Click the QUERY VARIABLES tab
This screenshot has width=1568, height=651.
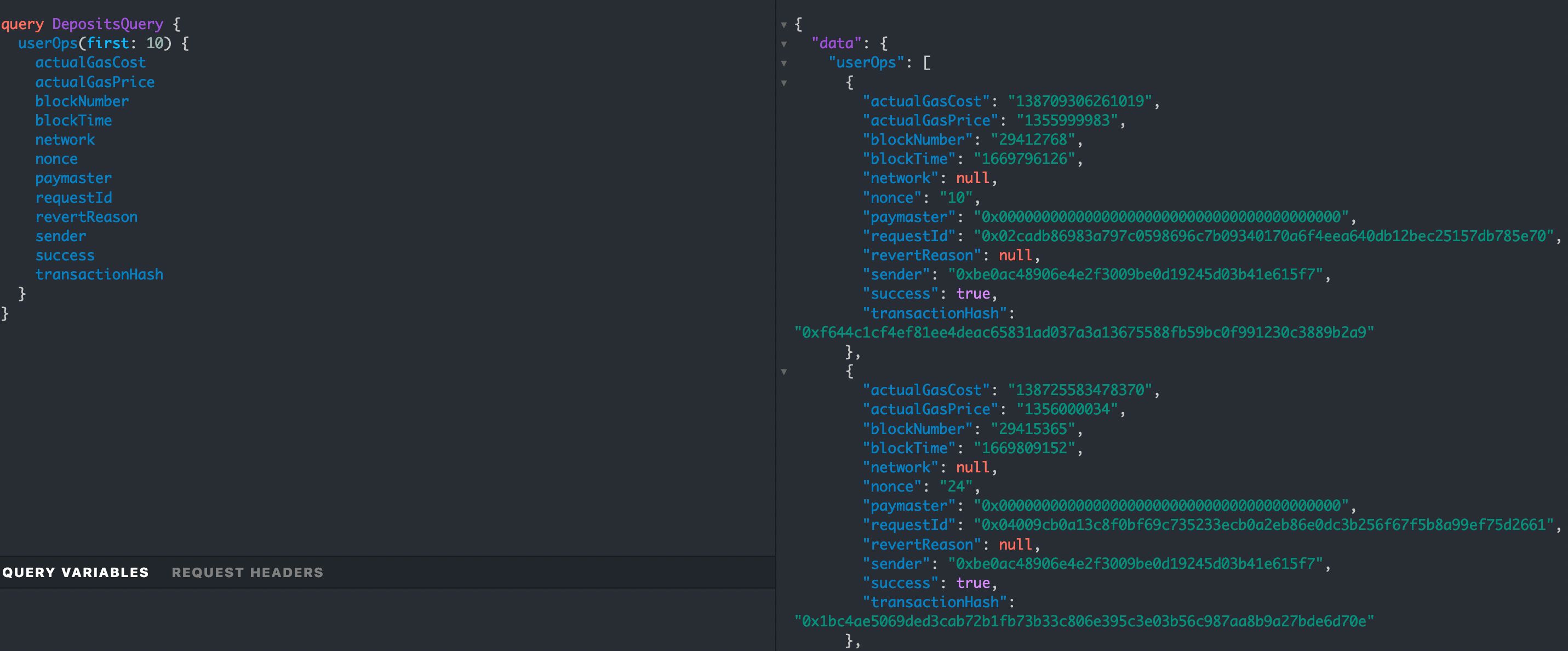coord(75,571)
